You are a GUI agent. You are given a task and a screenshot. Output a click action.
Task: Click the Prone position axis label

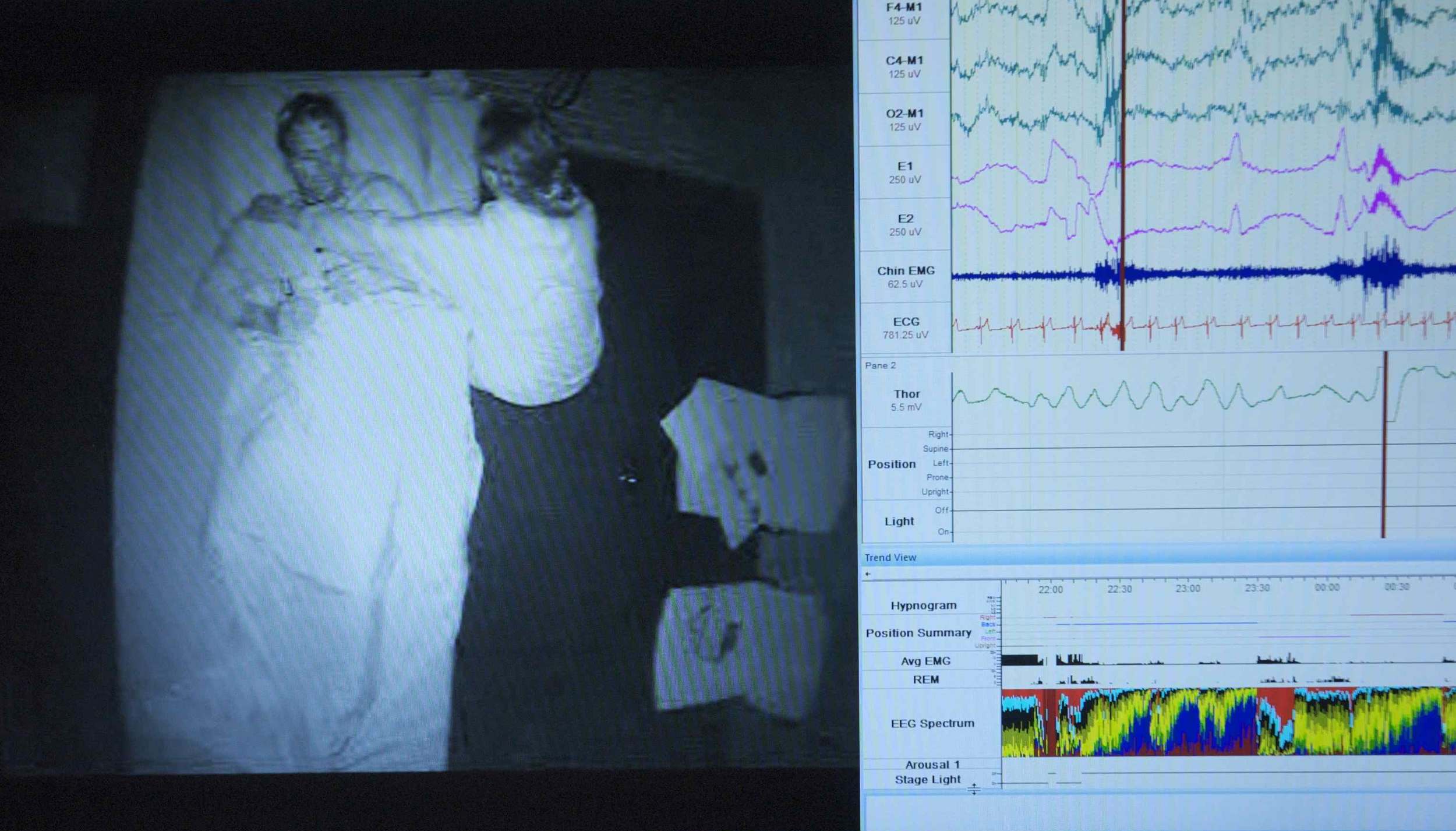(938, 477)
